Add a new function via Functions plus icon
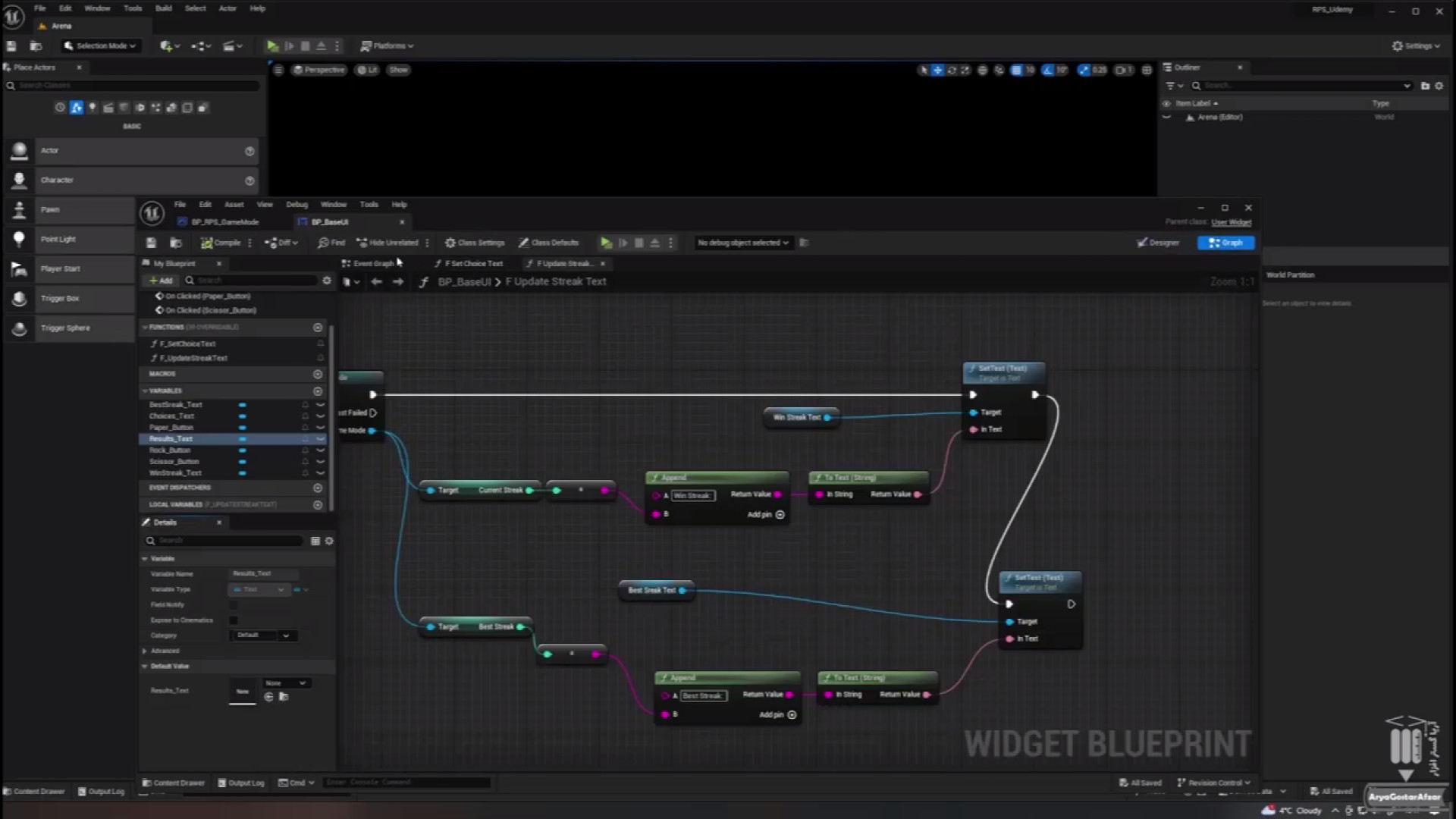 (318, 328)
